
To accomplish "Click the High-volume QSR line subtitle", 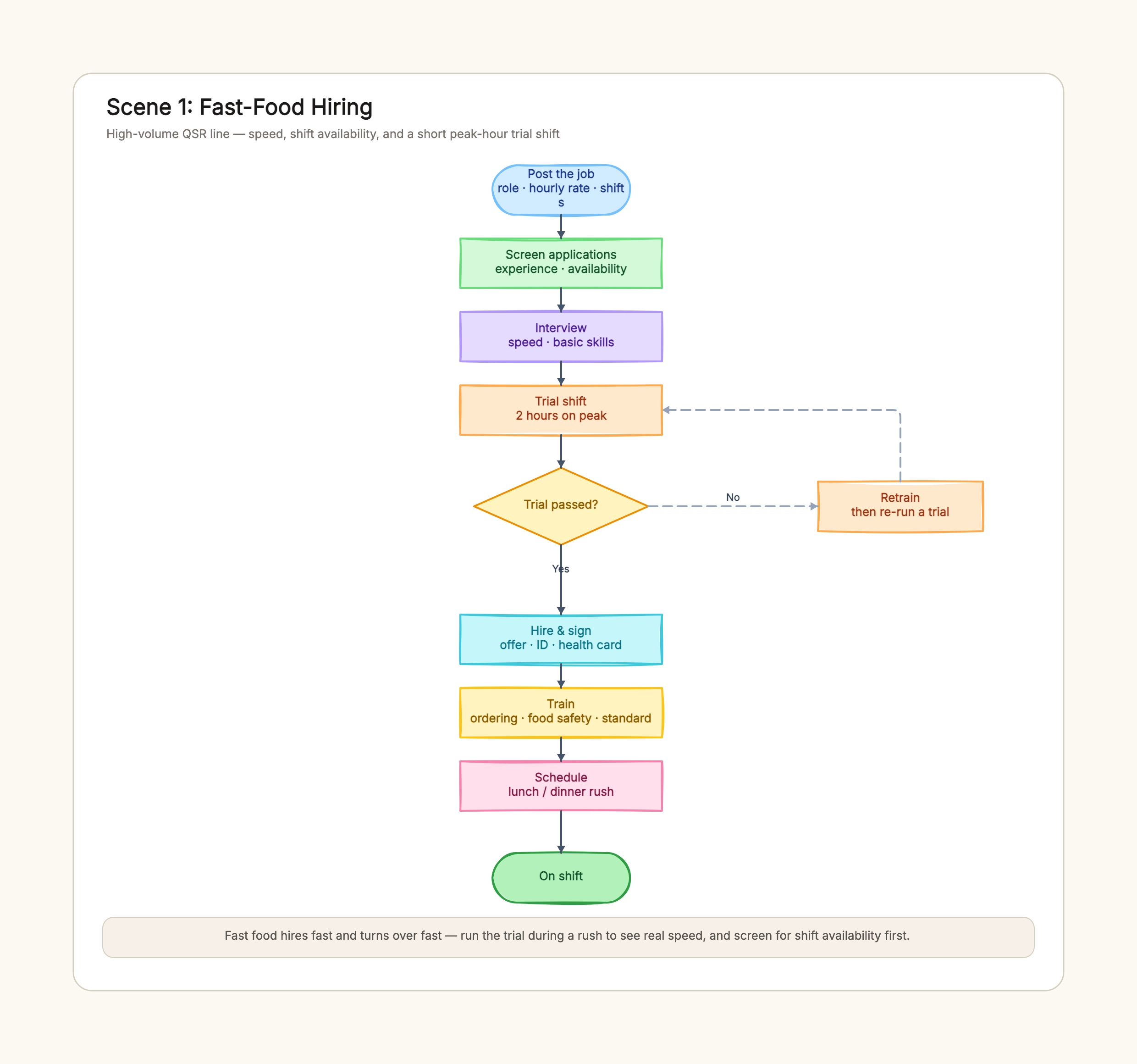I will [333, 134].
